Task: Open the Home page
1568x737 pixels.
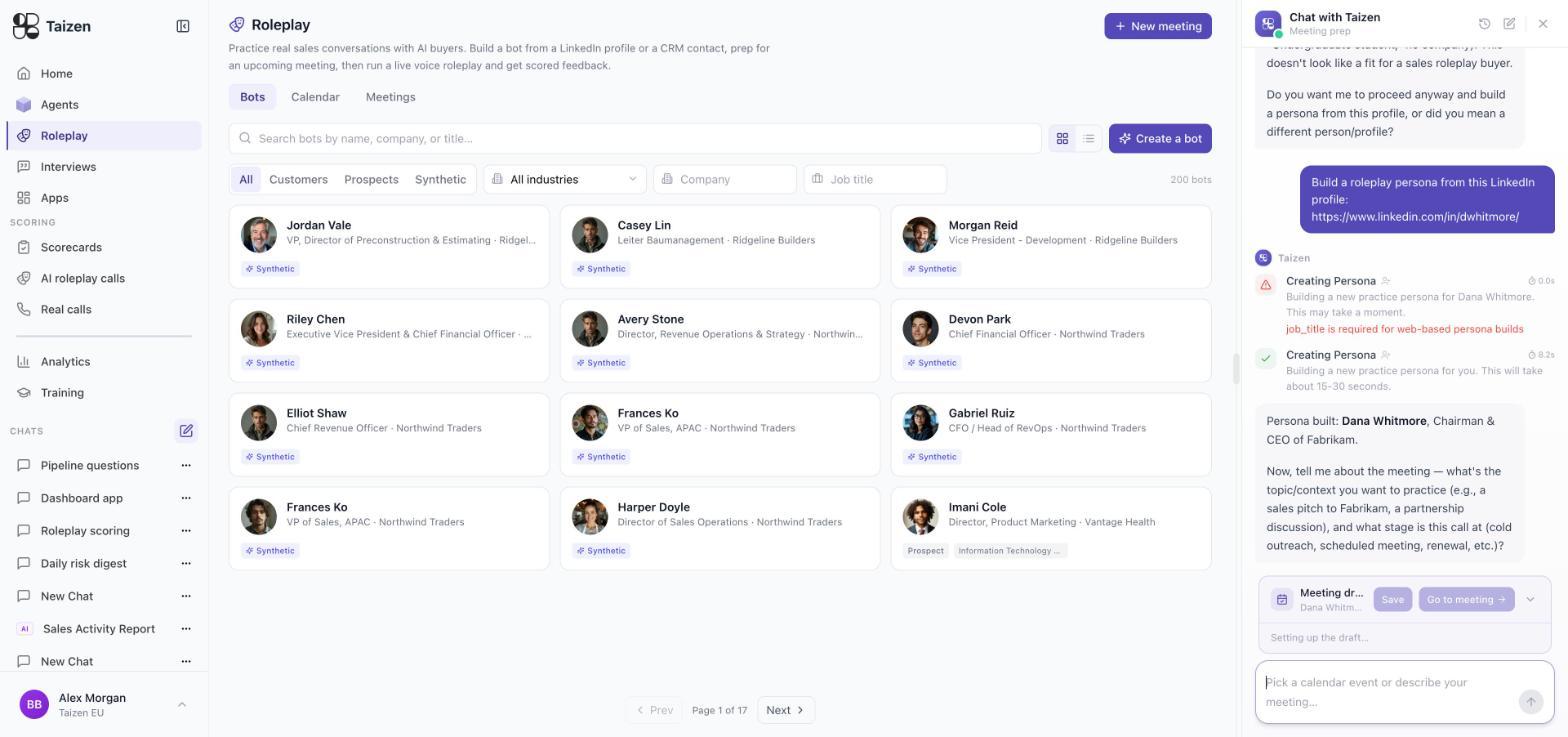Action: [104, 73]
